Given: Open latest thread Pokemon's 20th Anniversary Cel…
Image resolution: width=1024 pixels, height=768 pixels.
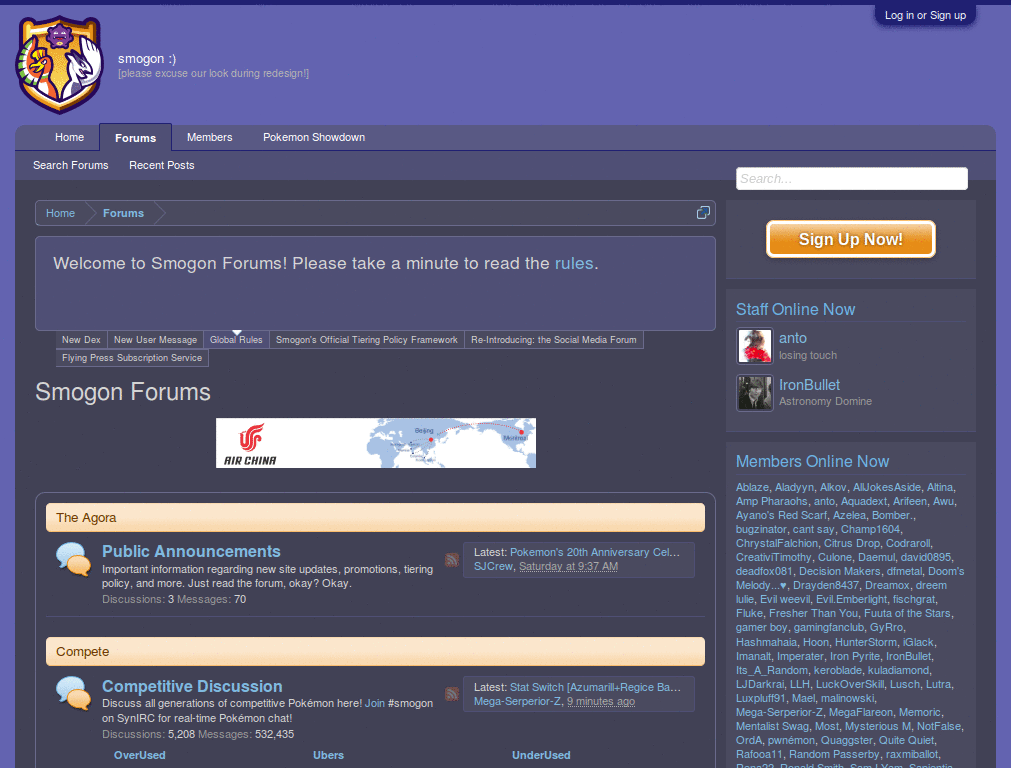Looking at the screenshot, I should 595,552.
